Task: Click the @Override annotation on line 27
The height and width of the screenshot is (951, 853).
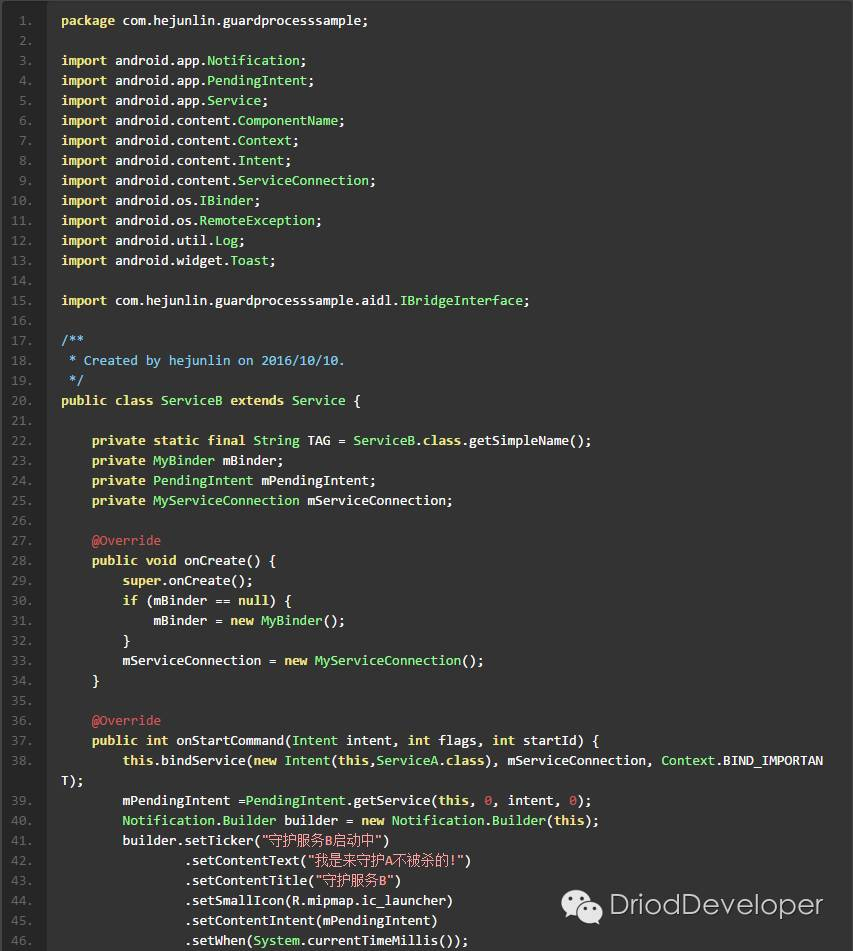Action: point(126,541)
